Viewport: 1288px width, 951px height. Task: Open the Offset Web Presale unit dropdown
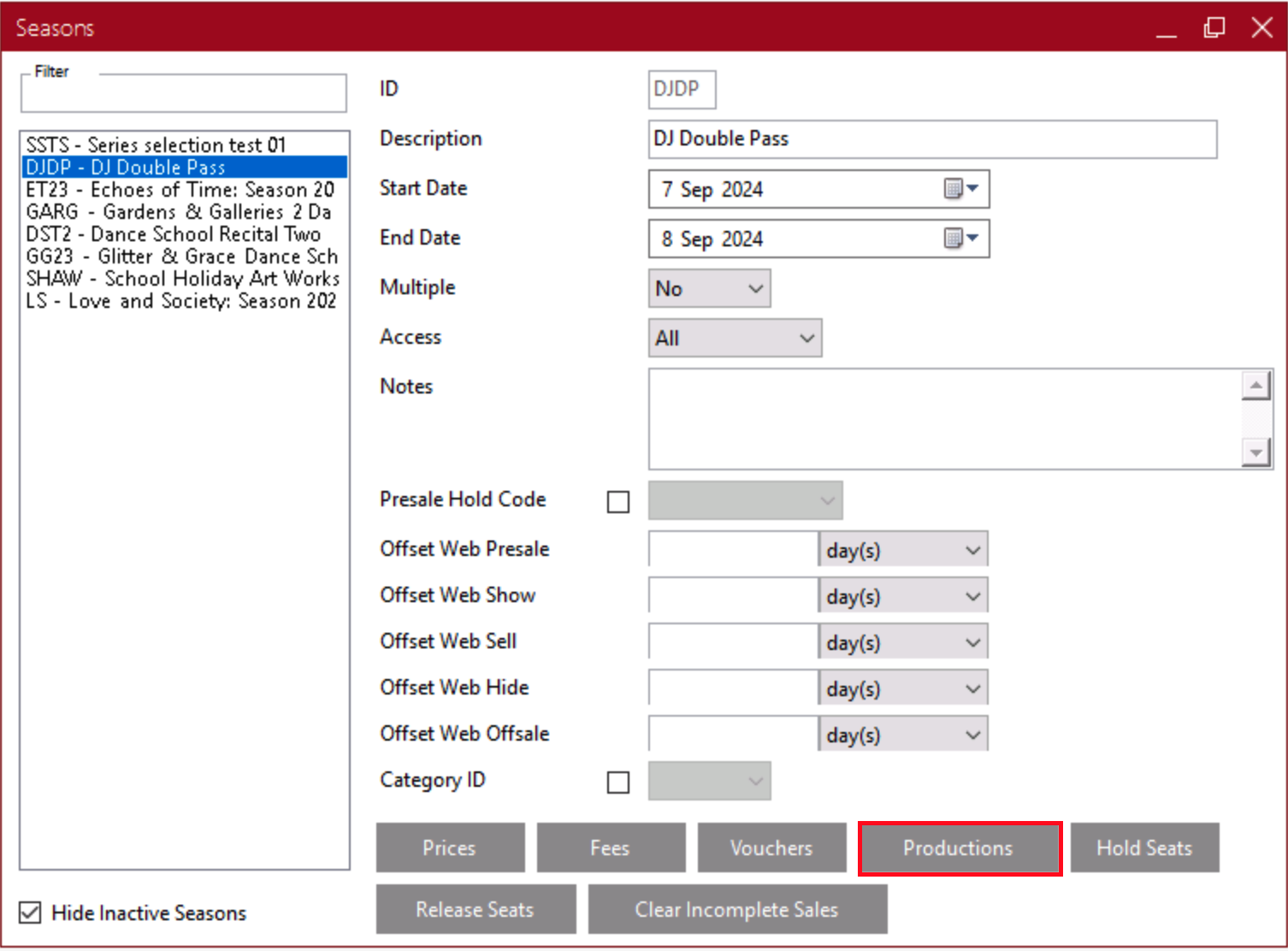(x=902, y=550)
